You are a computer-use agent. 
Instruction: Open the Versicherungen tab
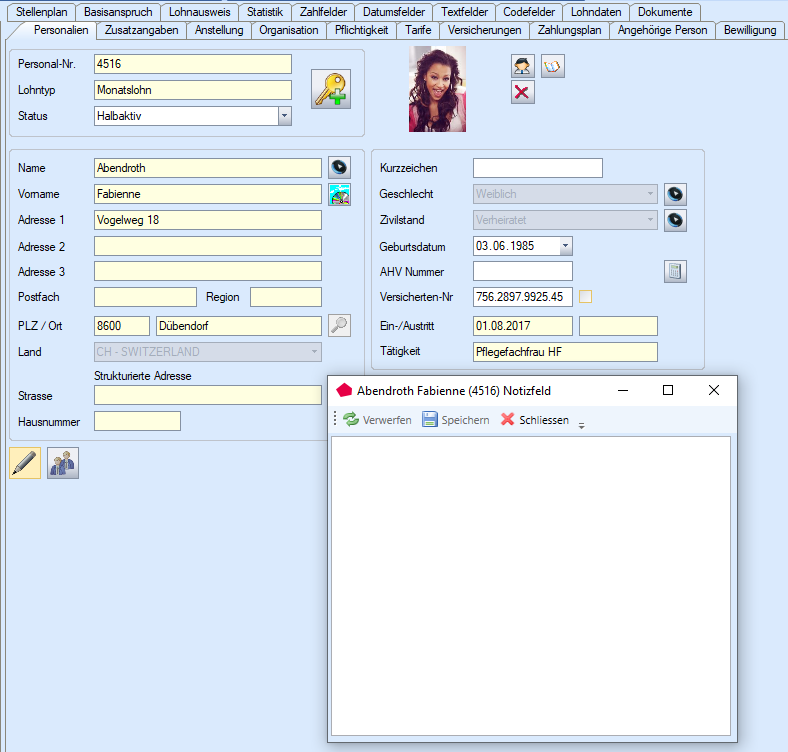pos(484,30)
